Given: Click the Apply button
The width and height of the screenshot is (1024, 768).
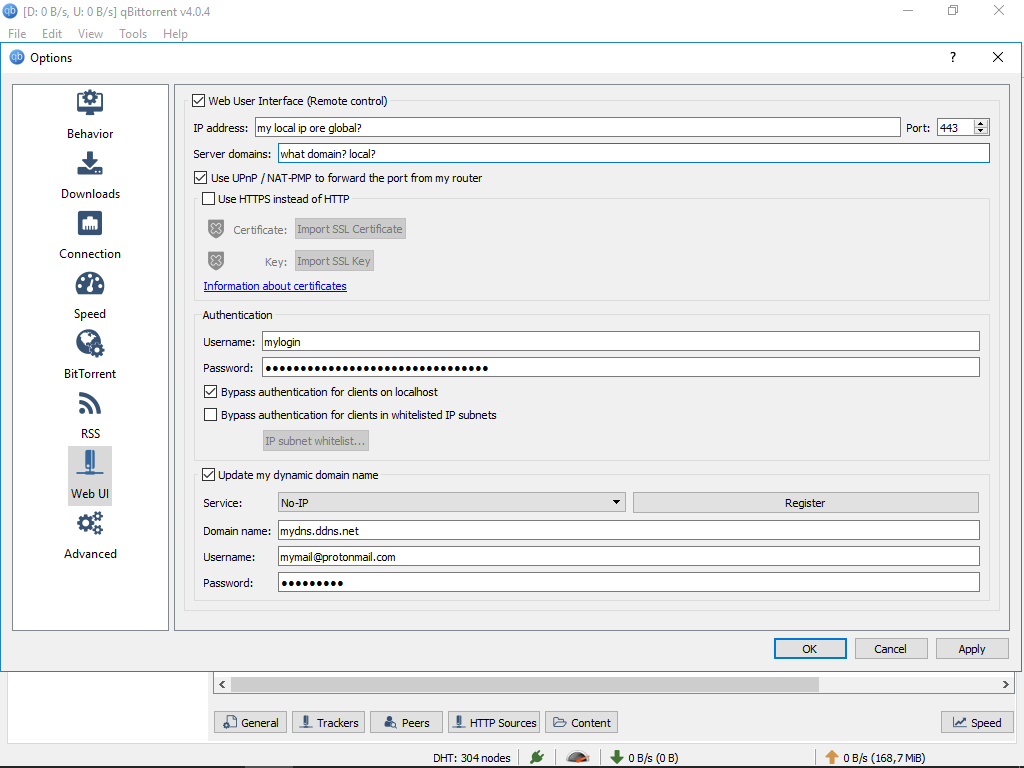Looking at the screenshot, I should tap(972, 648).
